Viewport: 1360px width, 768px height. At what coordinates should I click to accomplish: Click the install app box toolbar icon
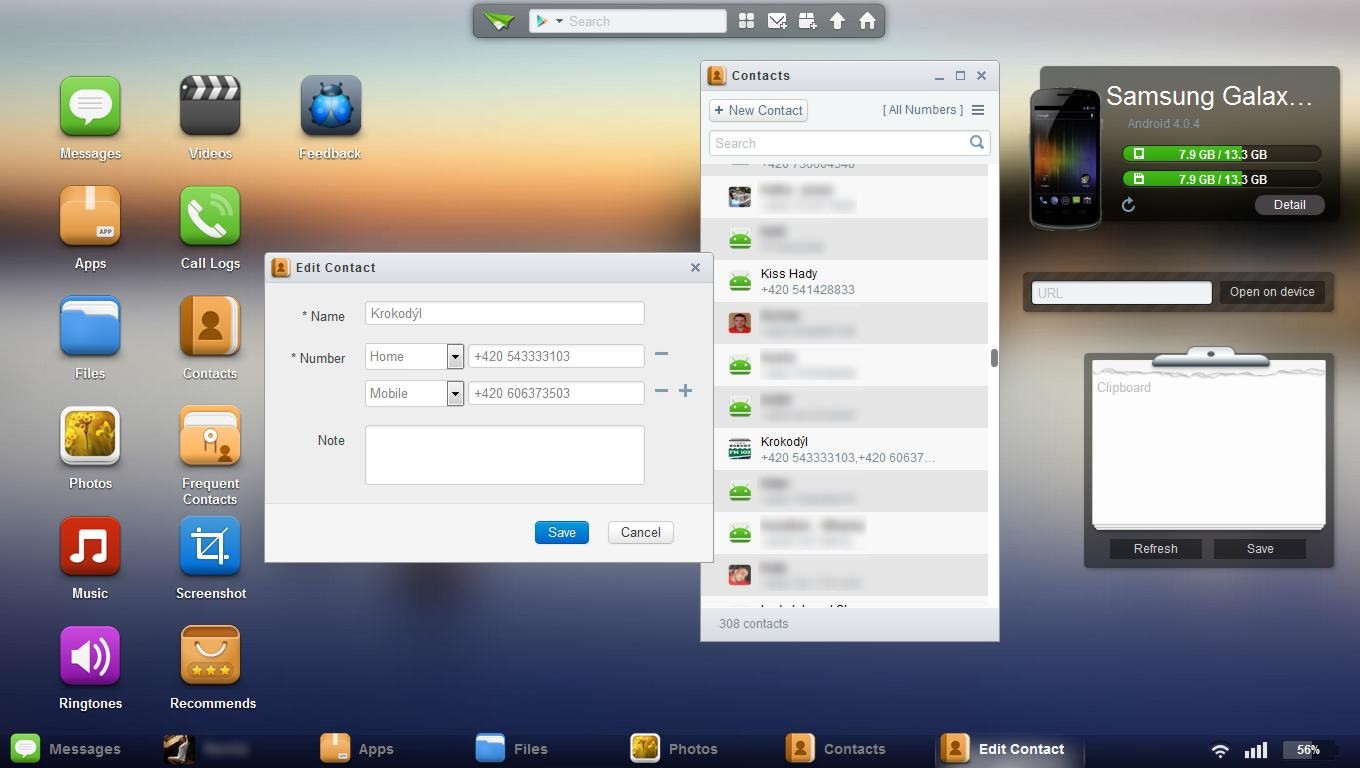(x=807, y=21)
